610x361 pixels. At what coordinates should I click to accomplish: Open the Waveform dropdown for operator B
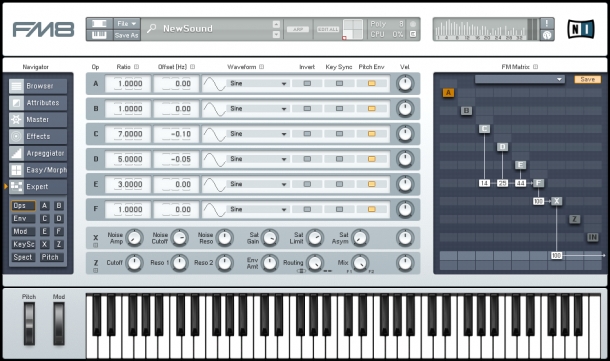point(258,109)
